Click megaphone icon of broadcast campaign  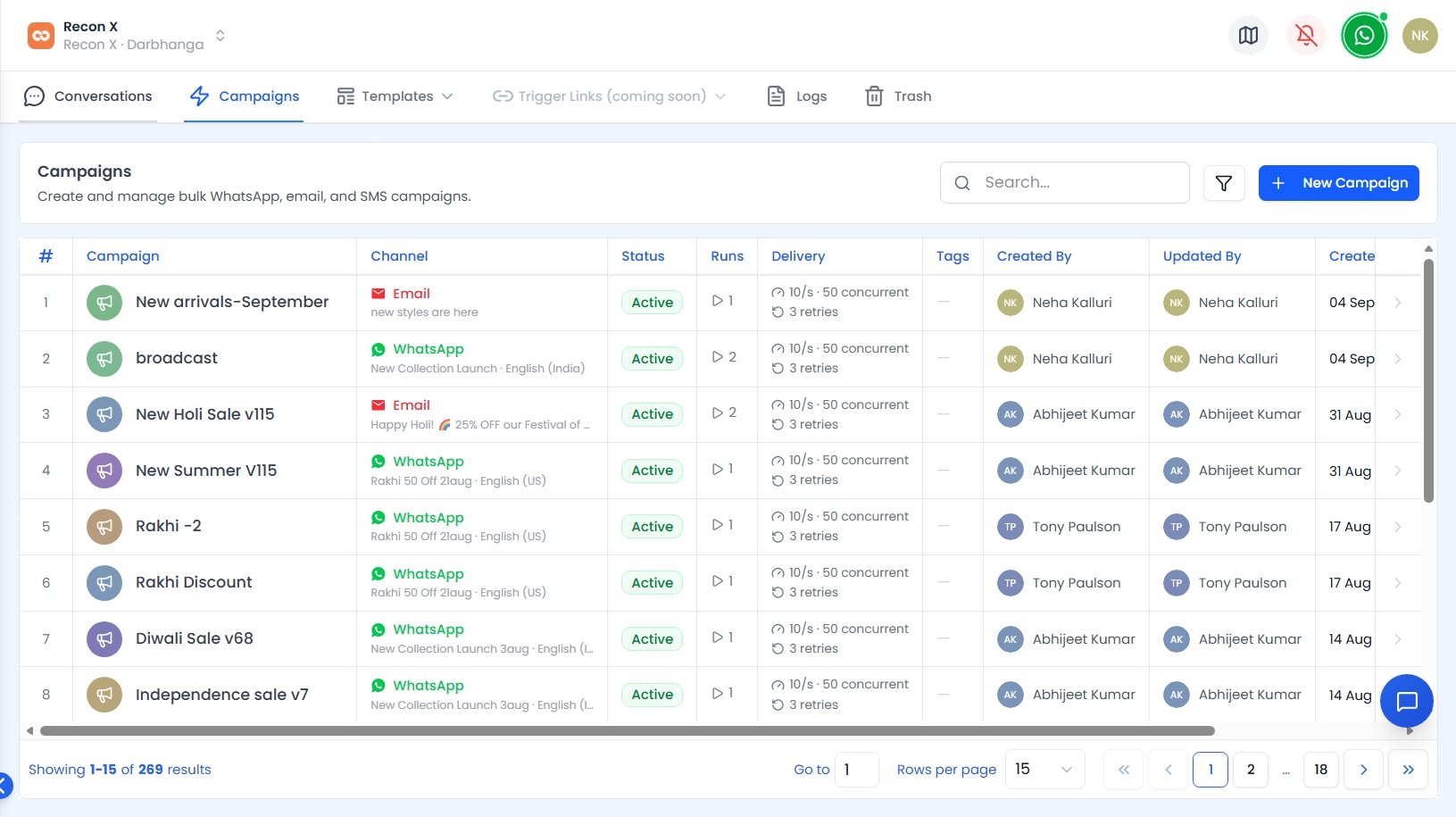point(104,359)
